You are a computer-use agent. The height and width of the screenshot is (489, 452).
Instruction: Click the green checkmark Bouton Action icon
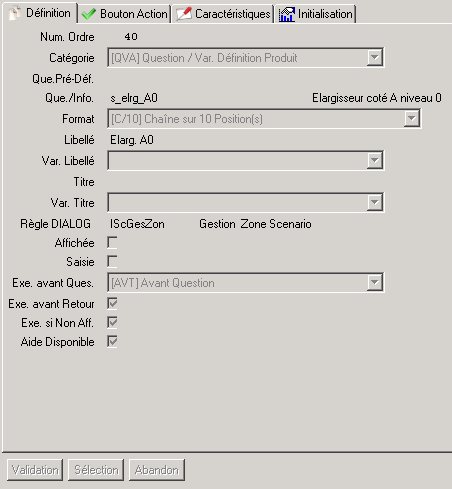pyautogui.click(x=89, y=14)
